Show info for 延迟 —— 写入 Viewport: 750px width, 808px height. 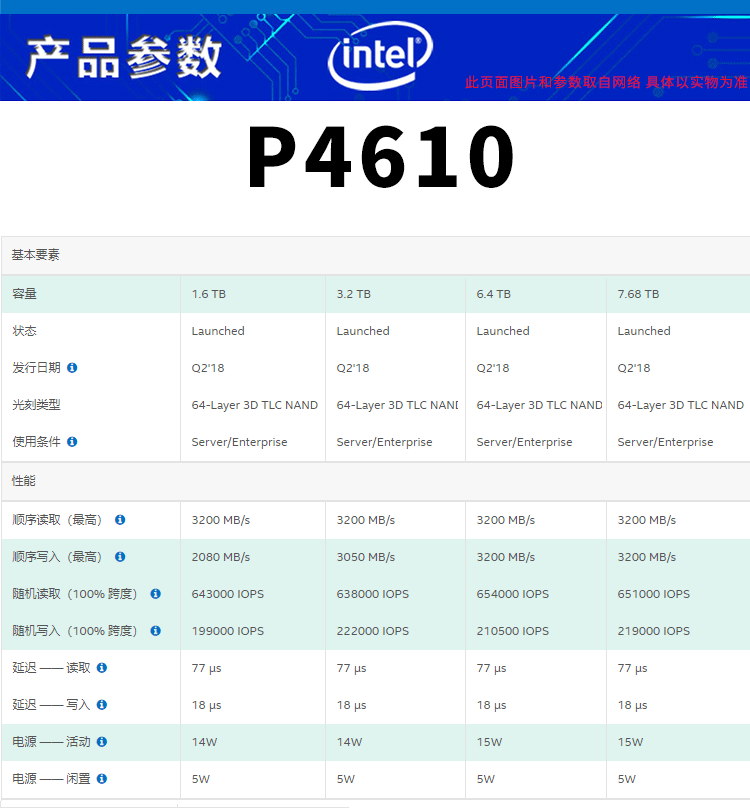coord(102,704)
